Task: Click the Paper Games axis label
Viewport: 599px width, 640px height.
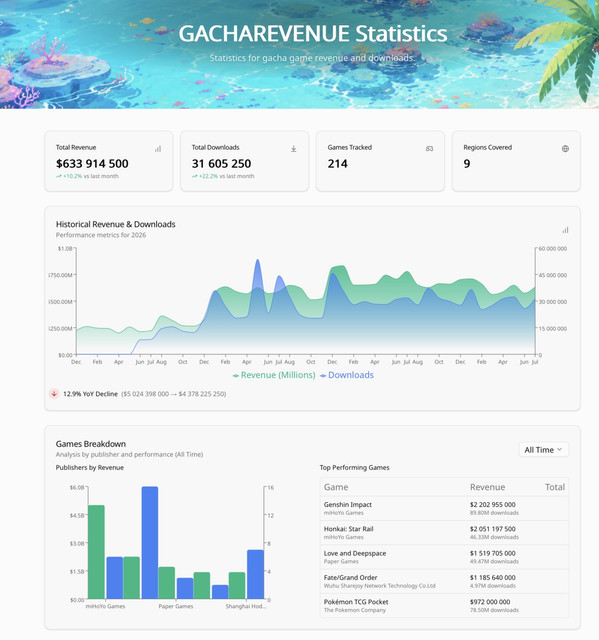Action: [x=176, y=607]
